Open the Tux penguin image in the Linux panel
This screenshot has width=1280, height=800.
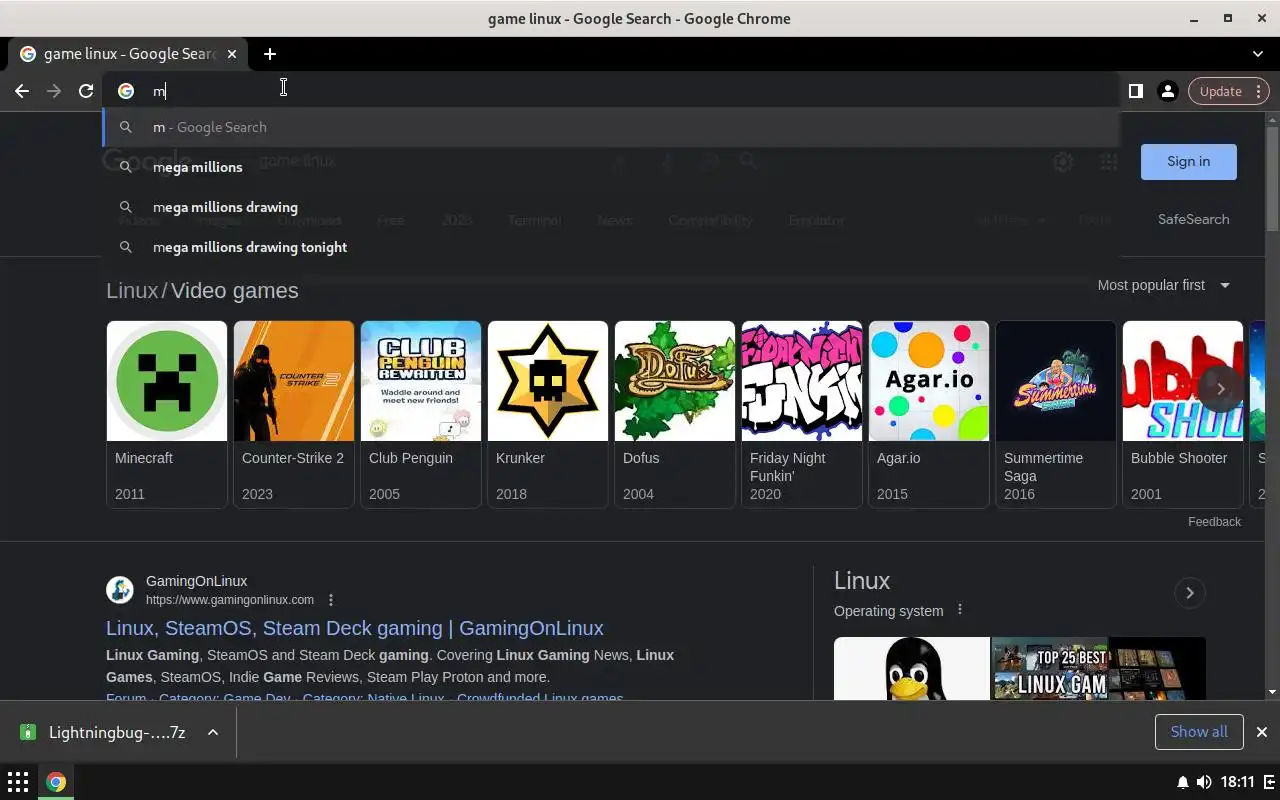(x=911, y=668)
